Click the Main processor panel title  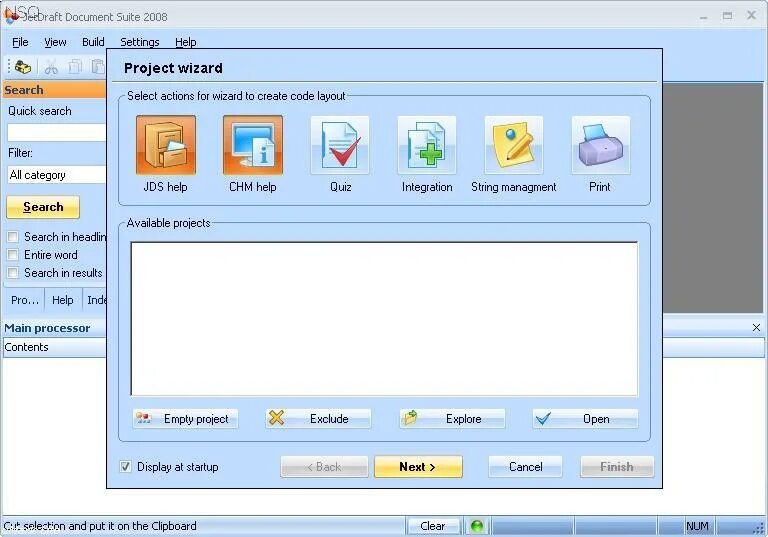(x=48, y=328)
